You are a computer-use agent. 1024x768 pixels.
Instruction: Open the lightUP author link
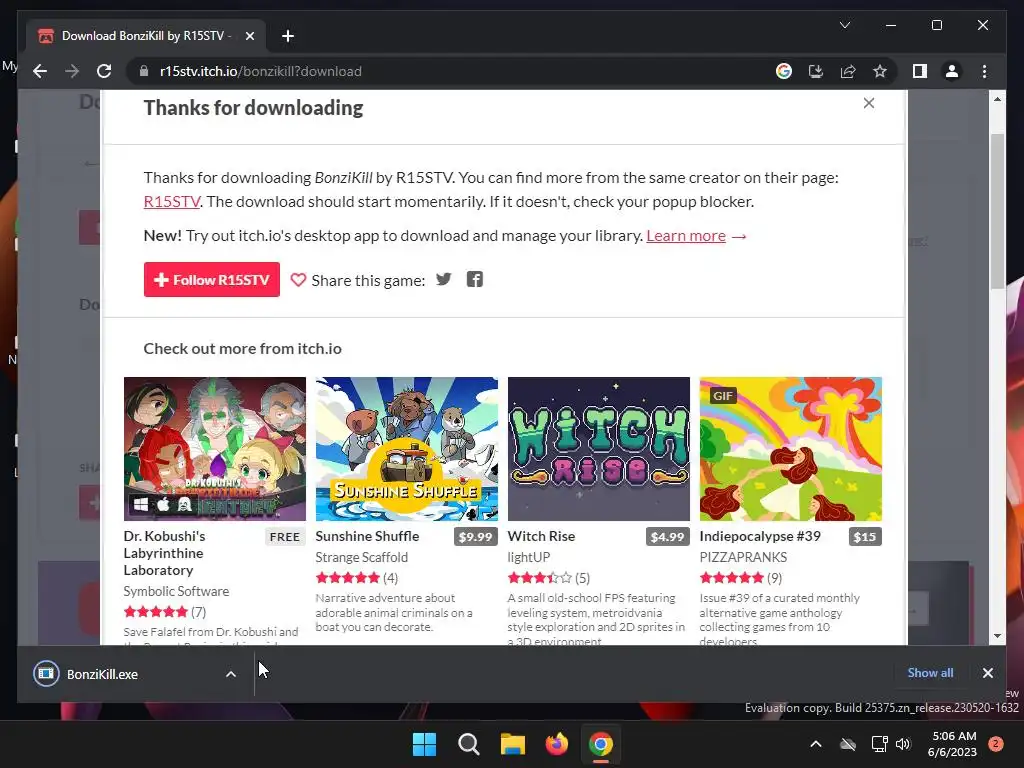pos(529,557)
